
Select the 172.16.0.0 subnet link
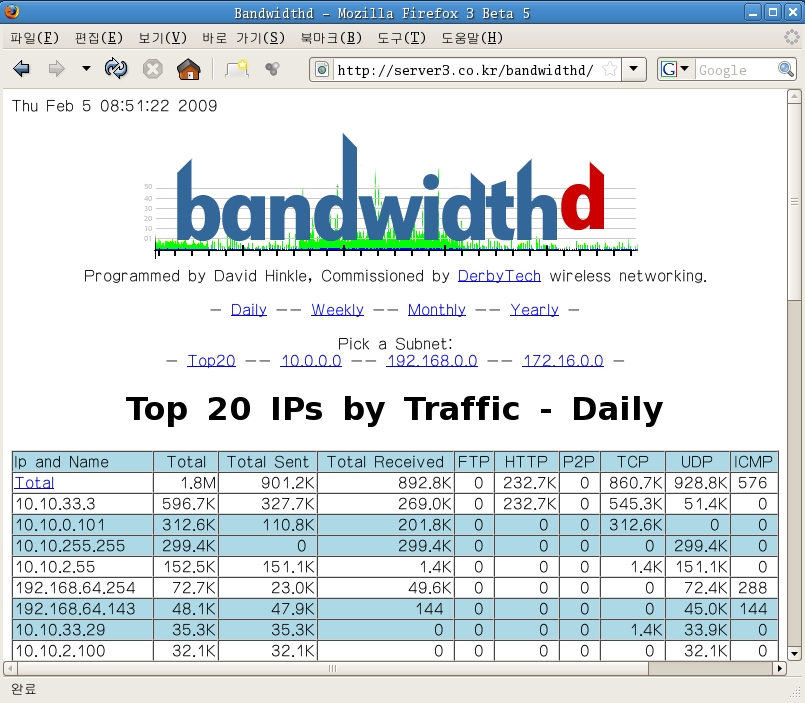563,360
